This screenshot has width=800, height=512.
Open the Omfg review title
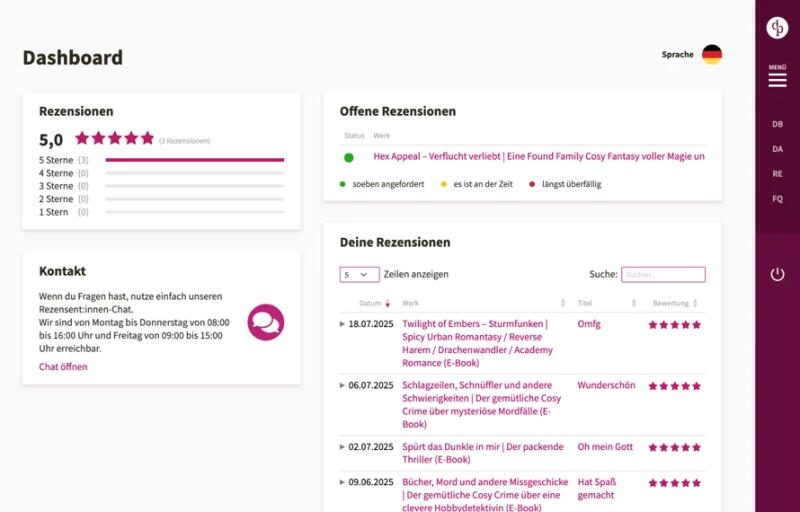point(589,324)
